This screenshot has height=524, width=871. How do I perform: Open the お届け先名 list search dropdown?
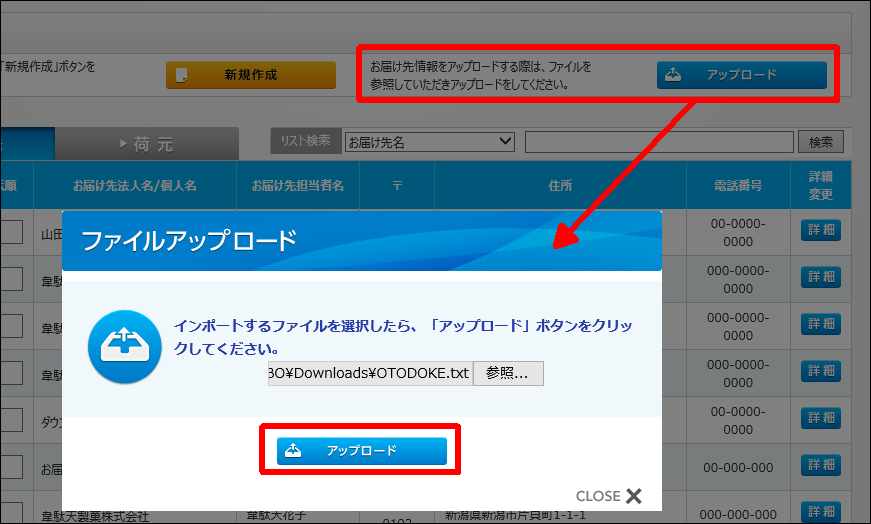click(x=428, y=142)
